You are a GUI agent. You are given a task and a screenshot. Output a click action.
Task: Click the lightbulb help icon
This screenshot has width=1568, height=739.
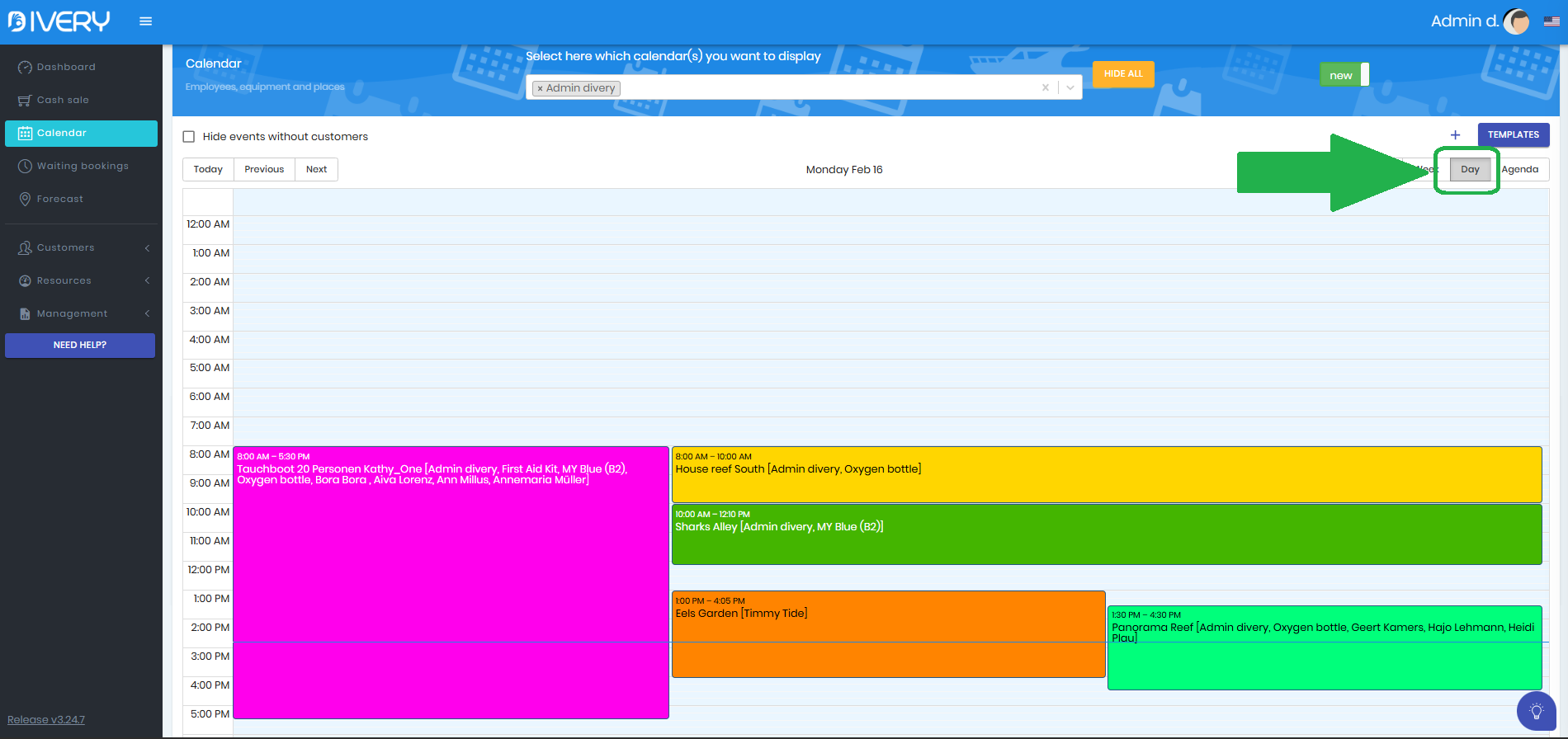click(x=1536, y=711)
